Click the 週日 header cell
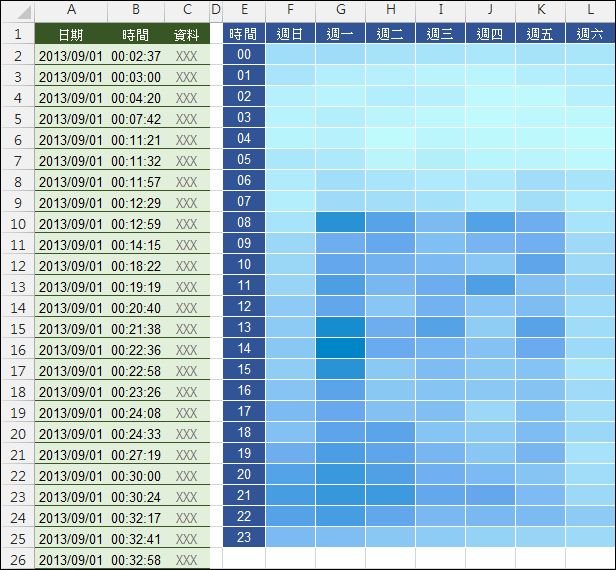This screenshot has width=616, height=570. point(290,33)
